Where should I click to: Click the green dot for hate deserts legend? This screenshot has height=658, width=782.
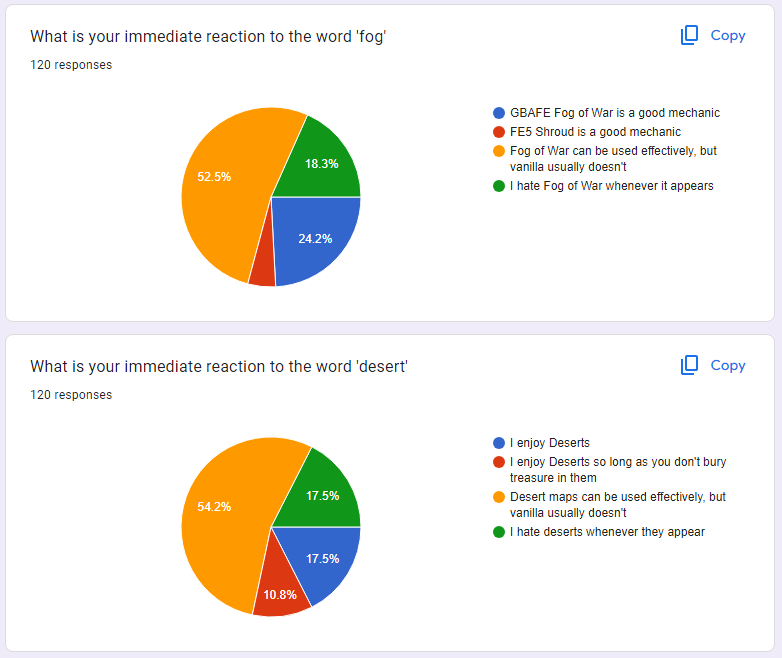pos(499,532)
